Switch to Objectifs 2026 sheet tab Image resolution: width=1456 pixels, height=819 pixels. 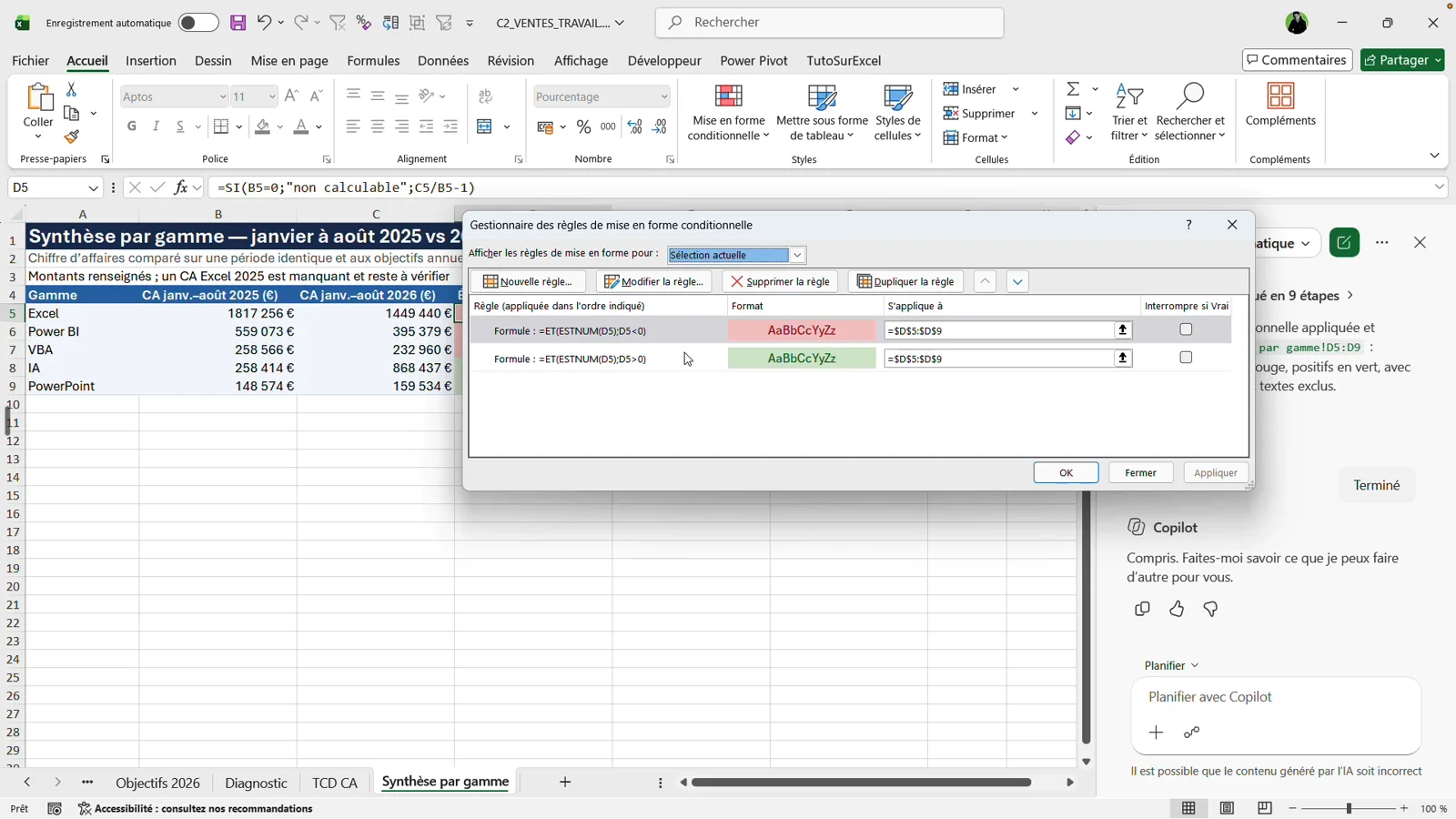(x=157, y=783)
